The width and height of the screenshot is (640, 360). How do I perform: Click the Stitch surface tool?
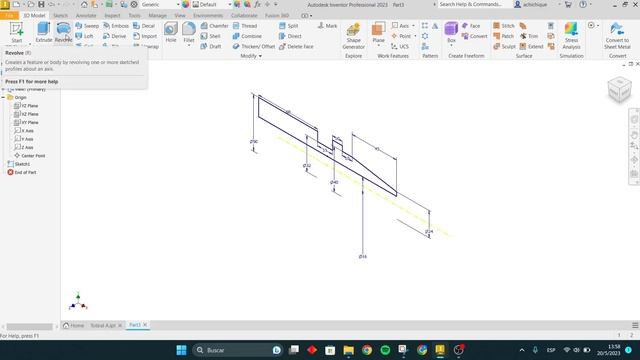tap(504, 26)
